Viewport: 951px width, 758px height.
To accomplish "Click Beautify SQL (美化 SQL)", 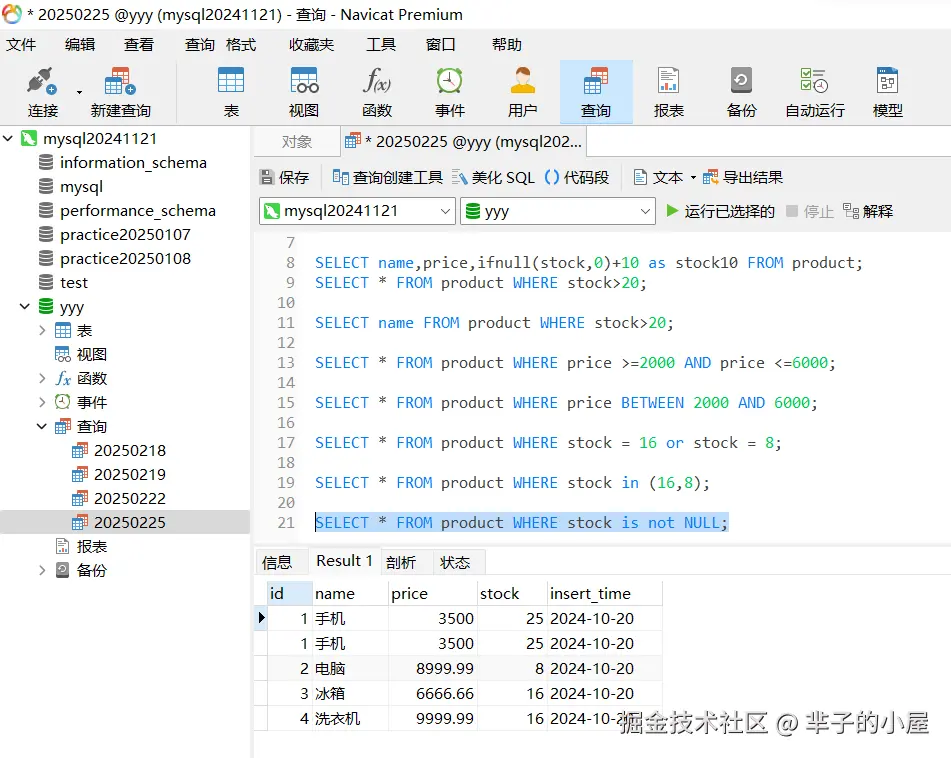I will tap(494, 177).
